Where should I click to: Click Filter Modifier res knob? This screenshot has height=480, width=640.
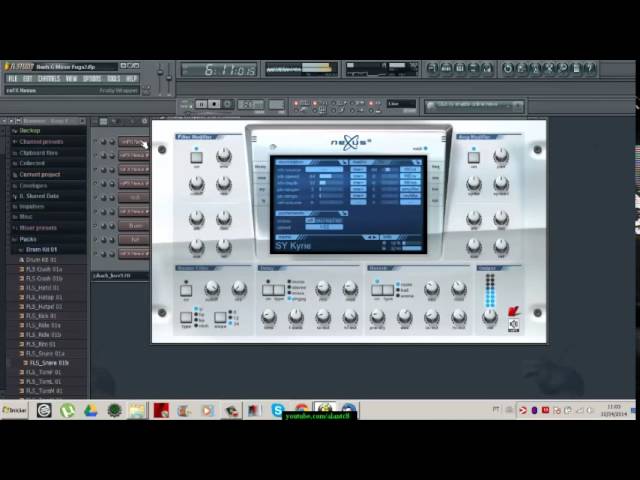point(224,184)
